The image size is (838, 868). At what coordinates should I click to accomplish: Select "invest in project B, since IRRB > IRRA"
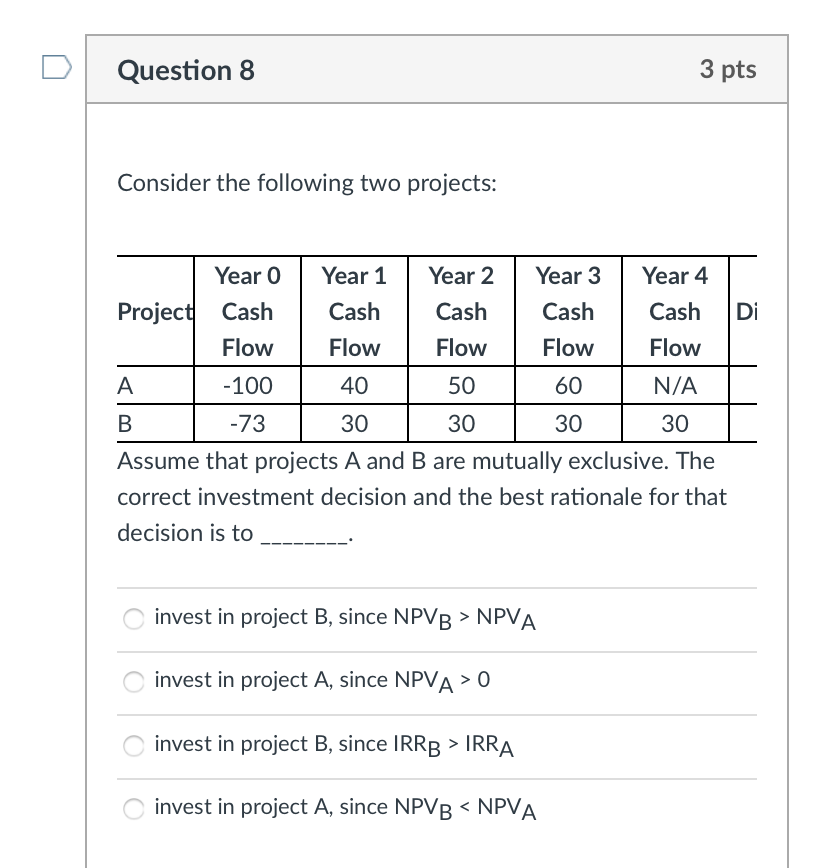[x=133, y=746]
